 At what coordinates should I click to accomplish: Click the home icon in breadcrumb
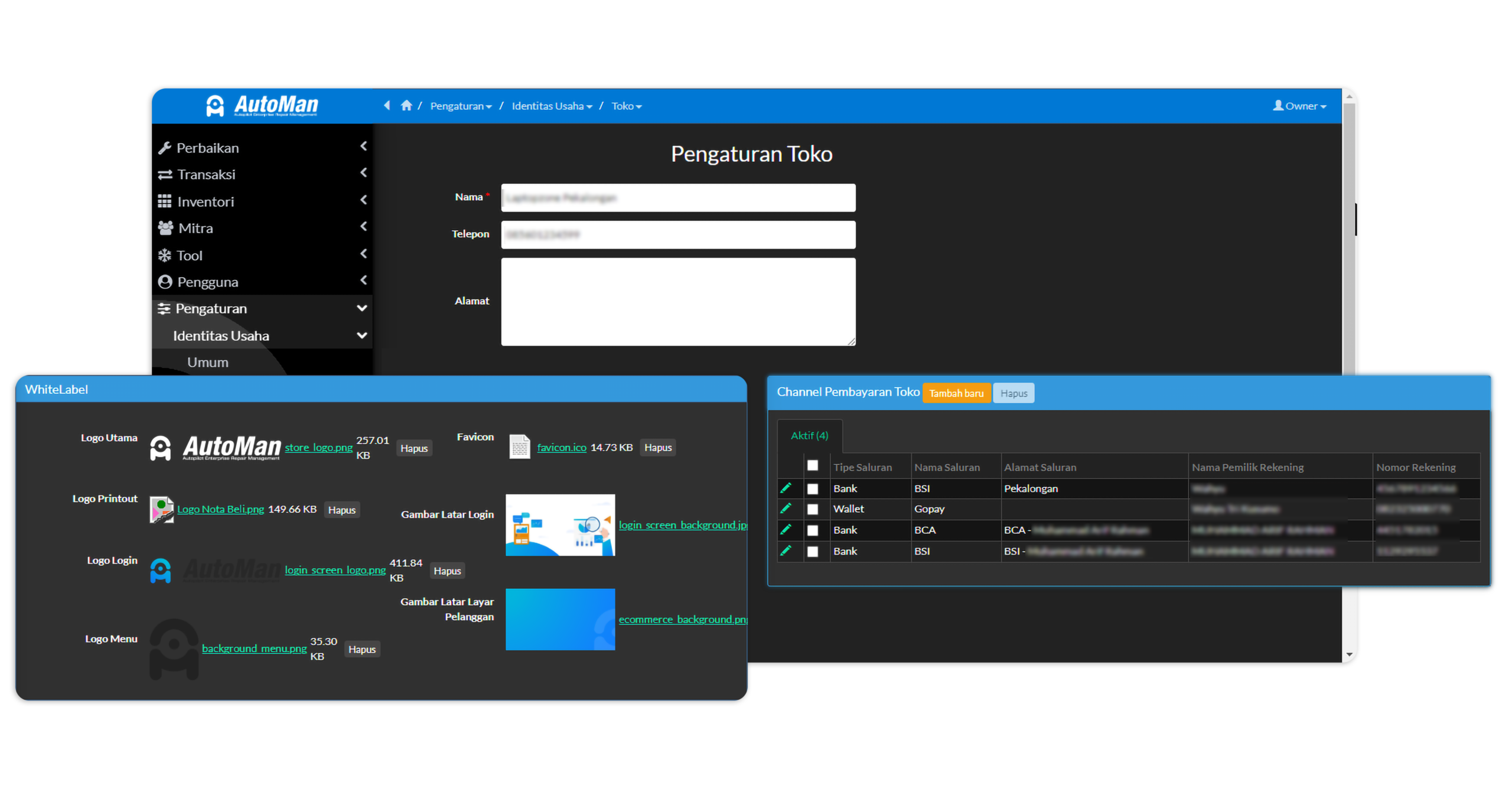coord(406,105)
